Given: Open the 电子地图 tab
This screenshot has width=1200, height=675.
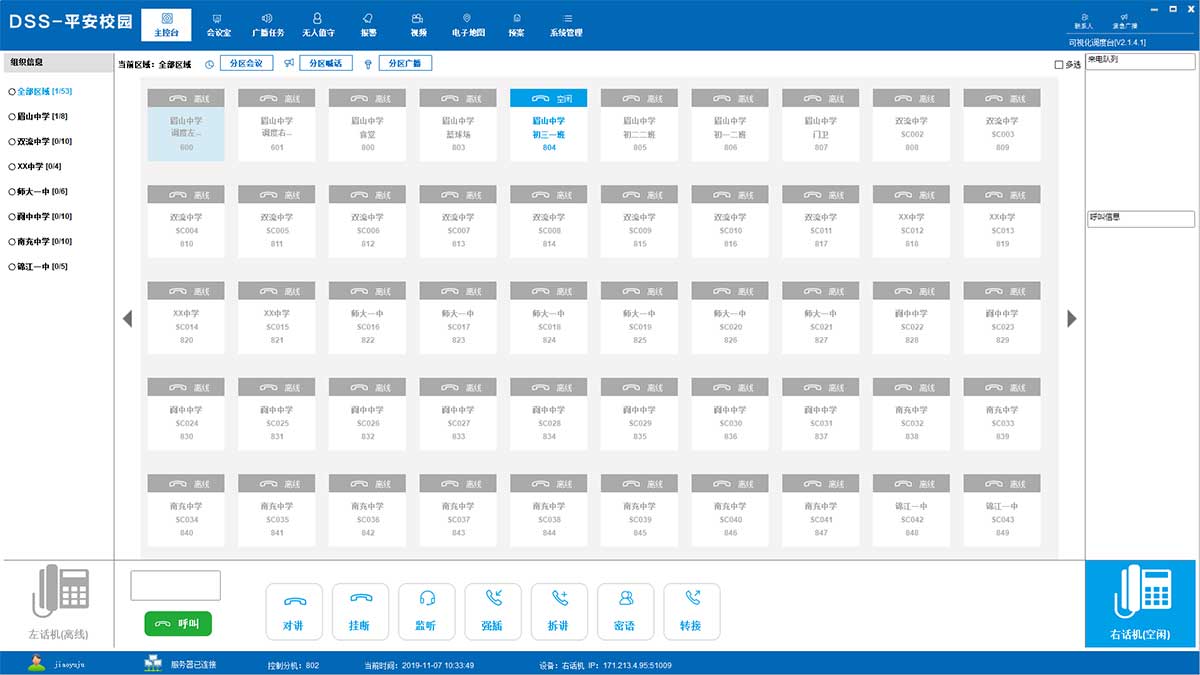Looking at the screenshot, I should point(467,25).
